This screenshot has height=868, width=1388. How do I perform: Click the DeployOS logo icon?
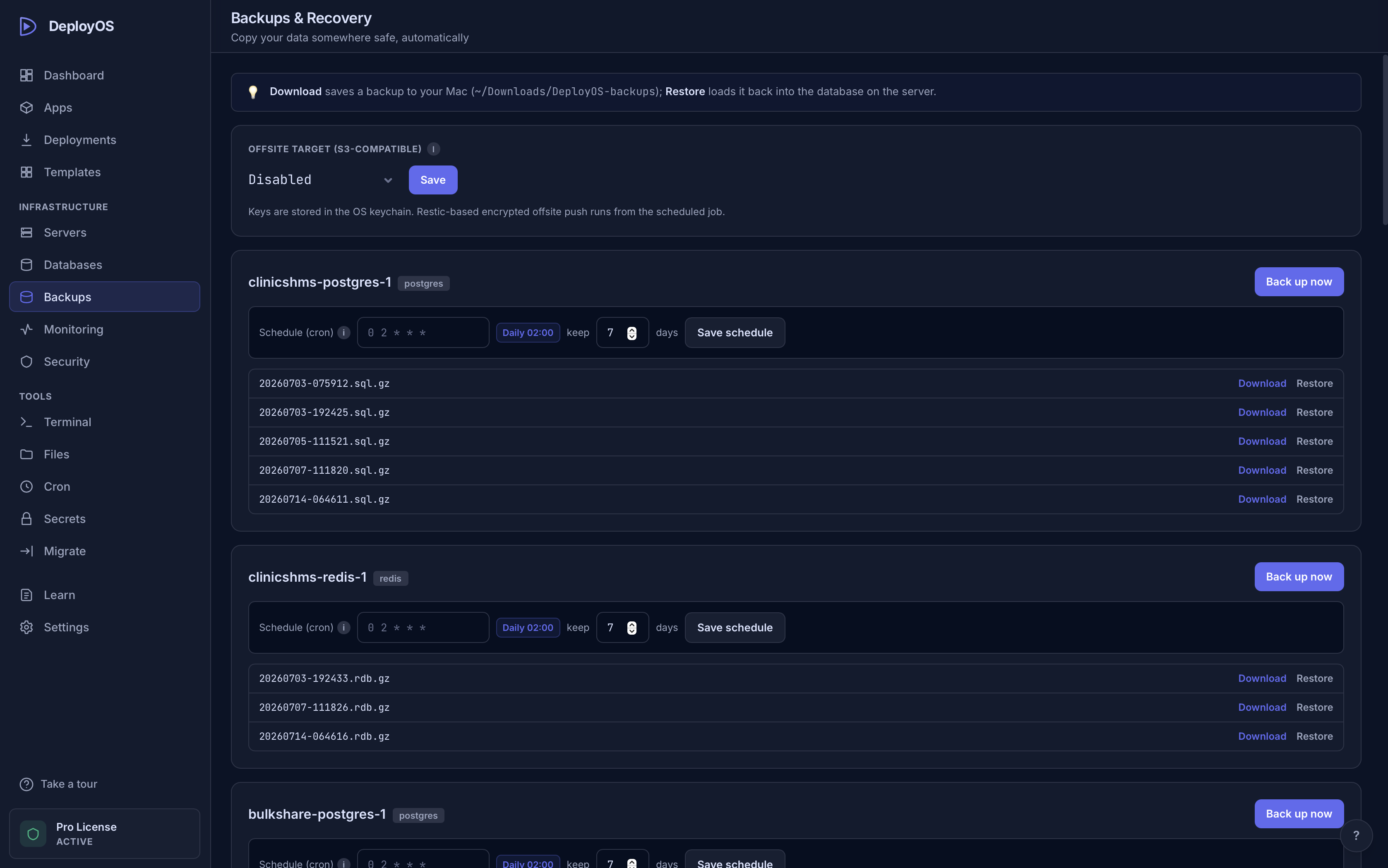[28, 26]
